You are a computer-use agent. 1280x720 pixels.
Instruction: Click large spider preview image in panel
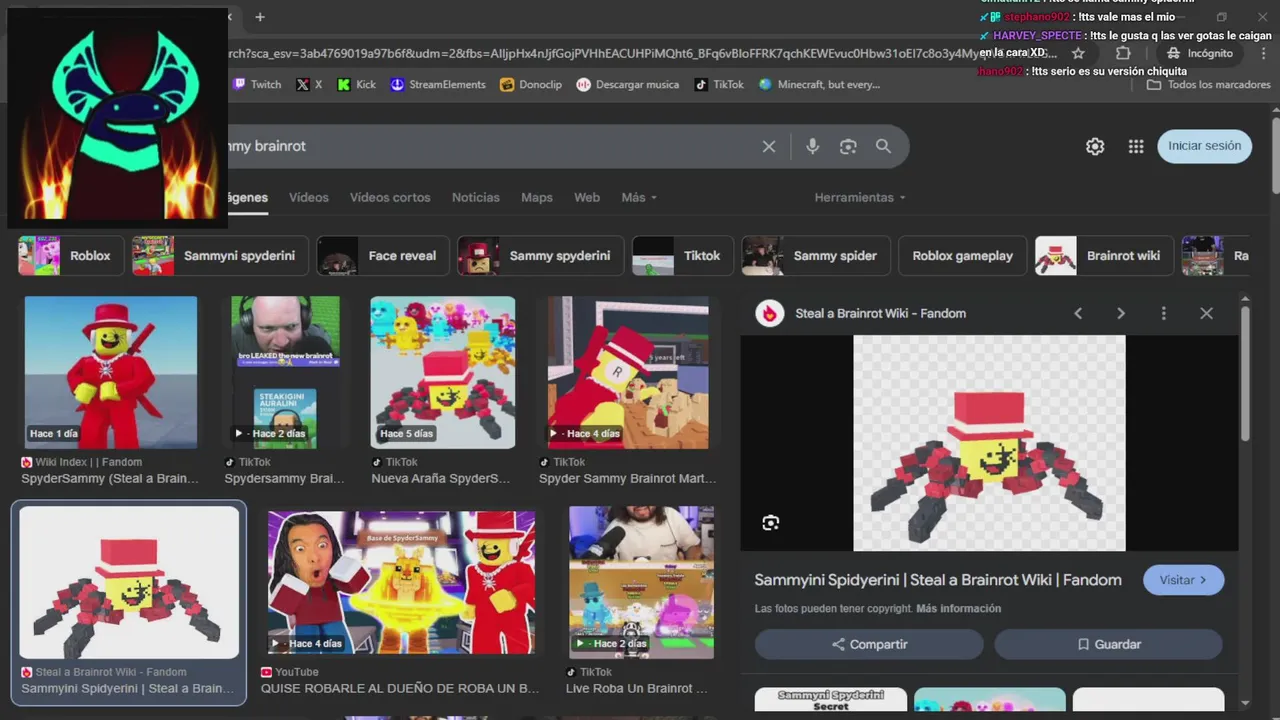[x=989, y=443]
